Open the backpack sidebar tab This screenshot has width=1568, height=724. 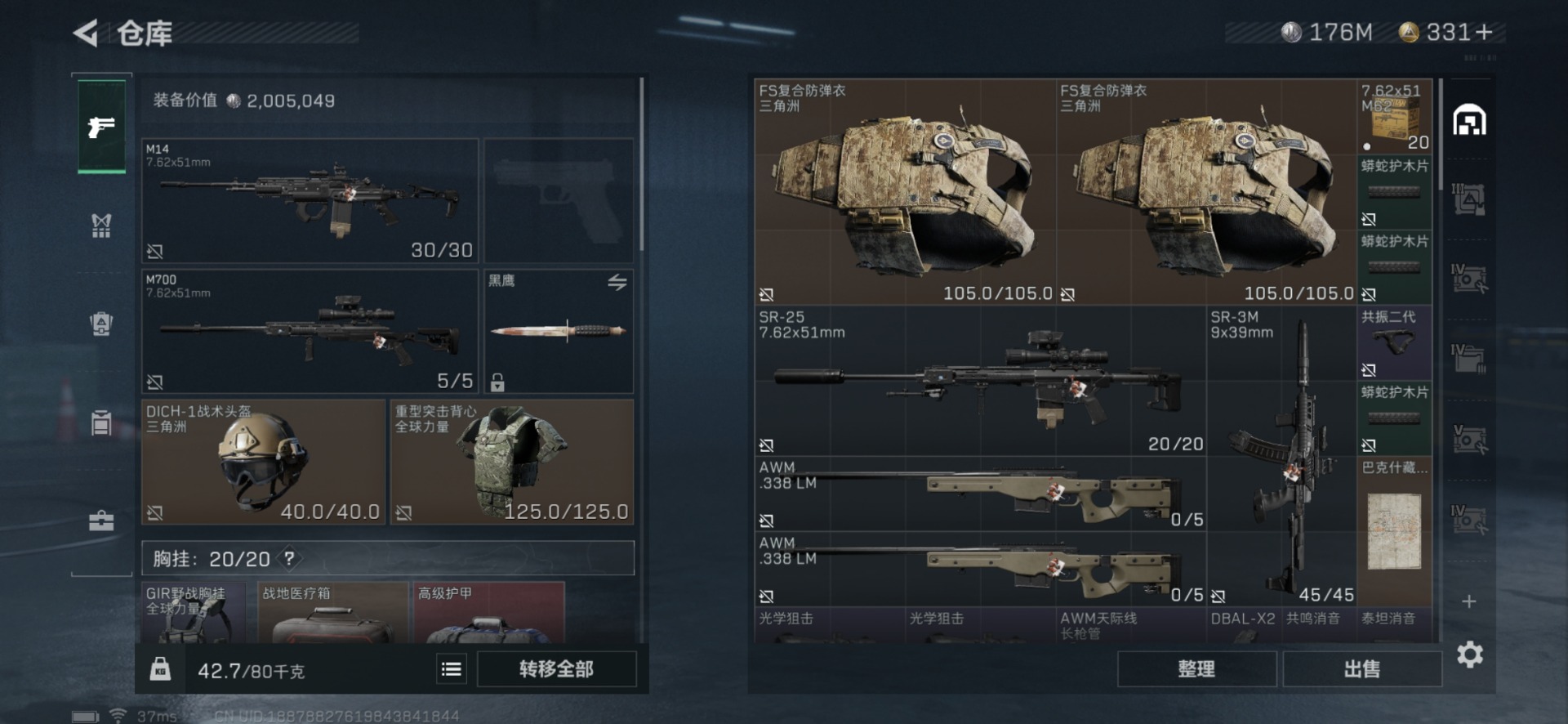coord(101,324)
